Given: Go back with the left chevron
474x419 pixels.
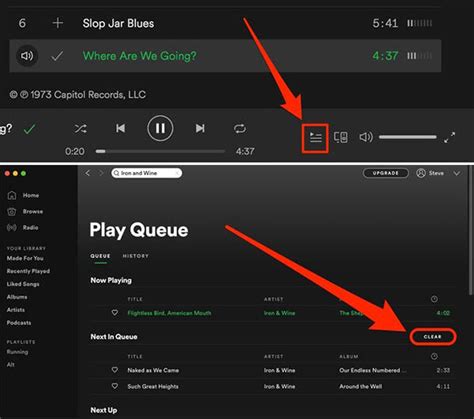Looking at the screenshot, I should click(x=88, y=173).
